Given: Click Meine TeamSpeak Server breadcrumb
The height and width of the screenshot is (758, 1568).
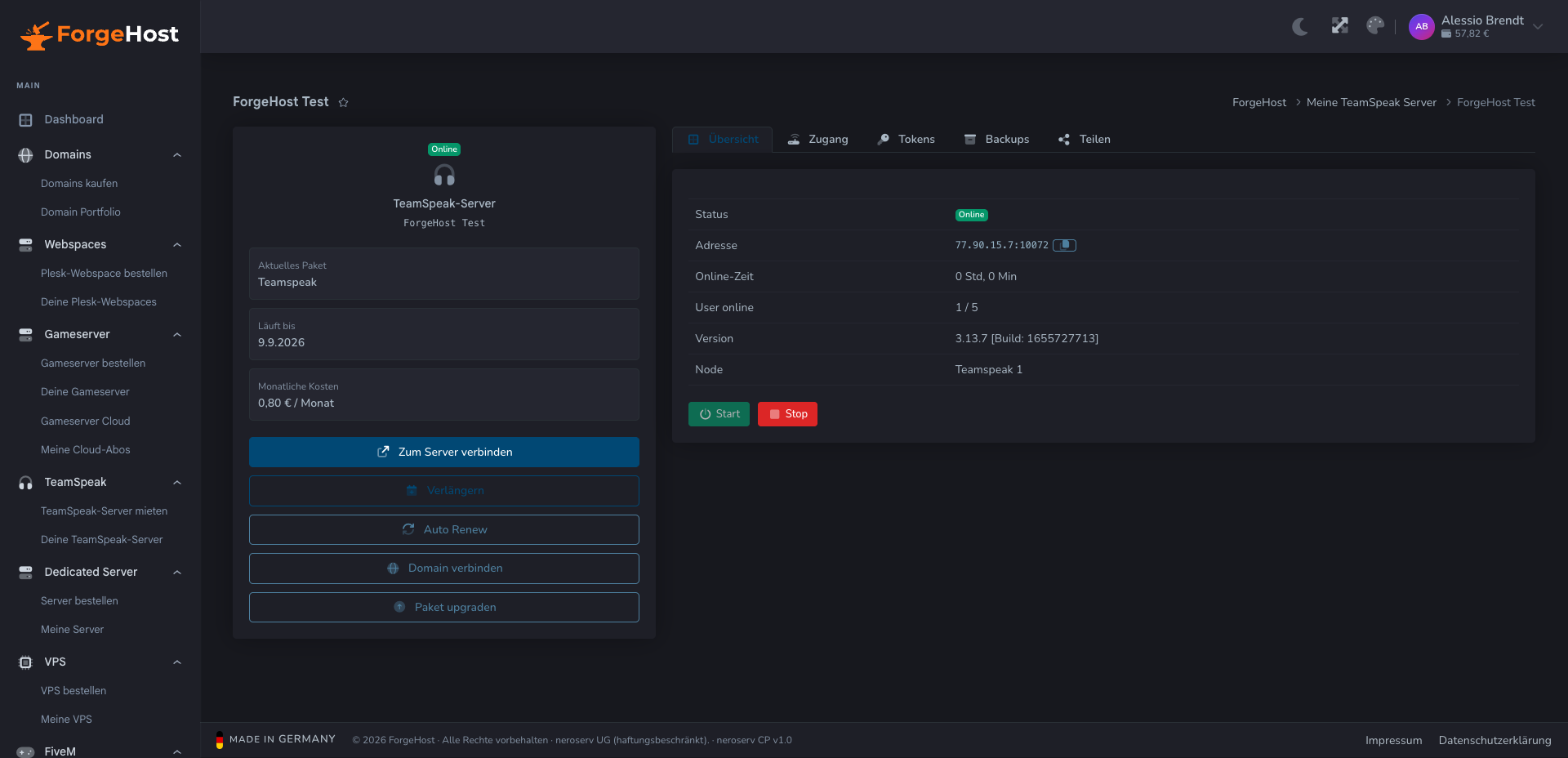Looking at the screenshot, I should (1371, 103).
